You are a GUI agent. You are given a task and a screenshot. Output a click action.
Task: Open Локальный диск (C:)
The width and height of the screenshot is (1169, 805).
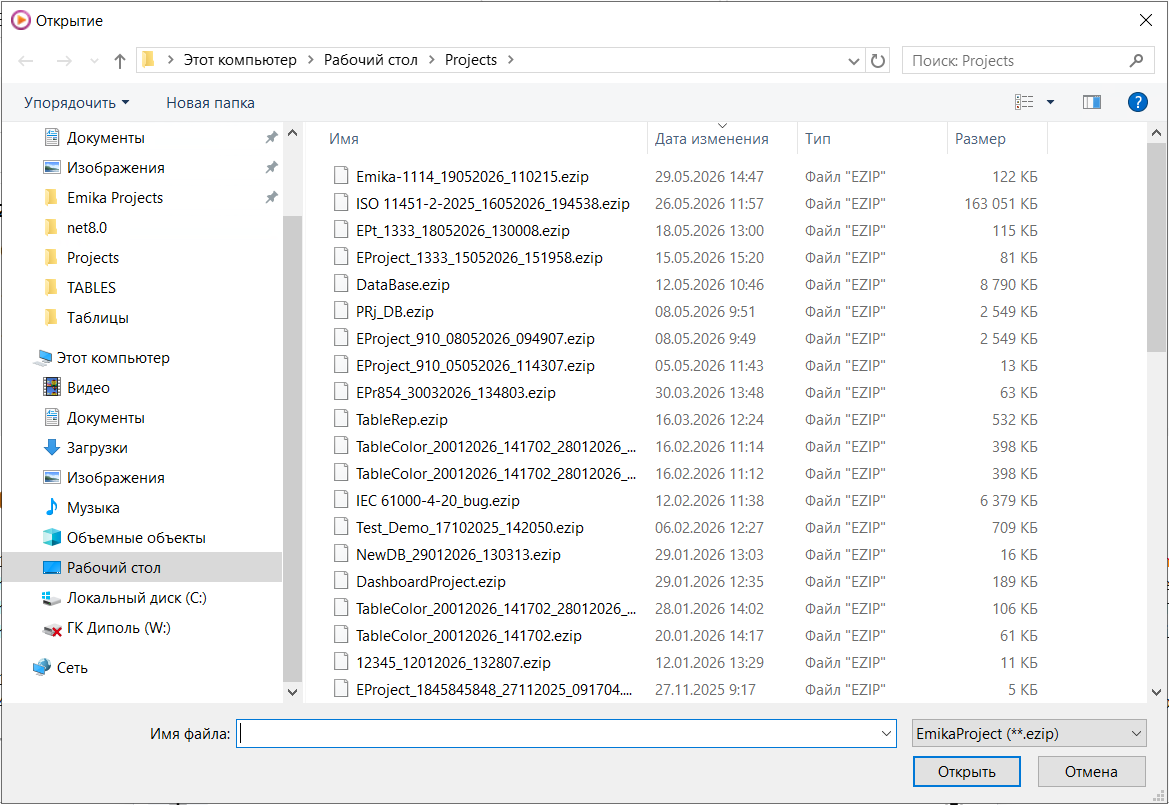point(136,598)
